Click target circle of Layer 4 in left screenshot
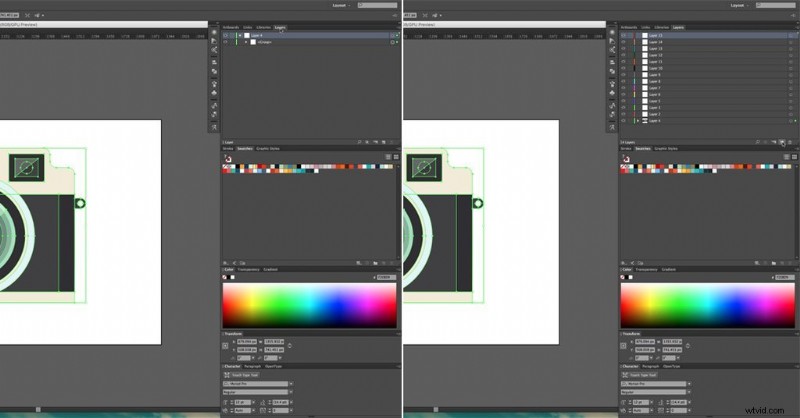Screen dimensions: 800x418 392,35
